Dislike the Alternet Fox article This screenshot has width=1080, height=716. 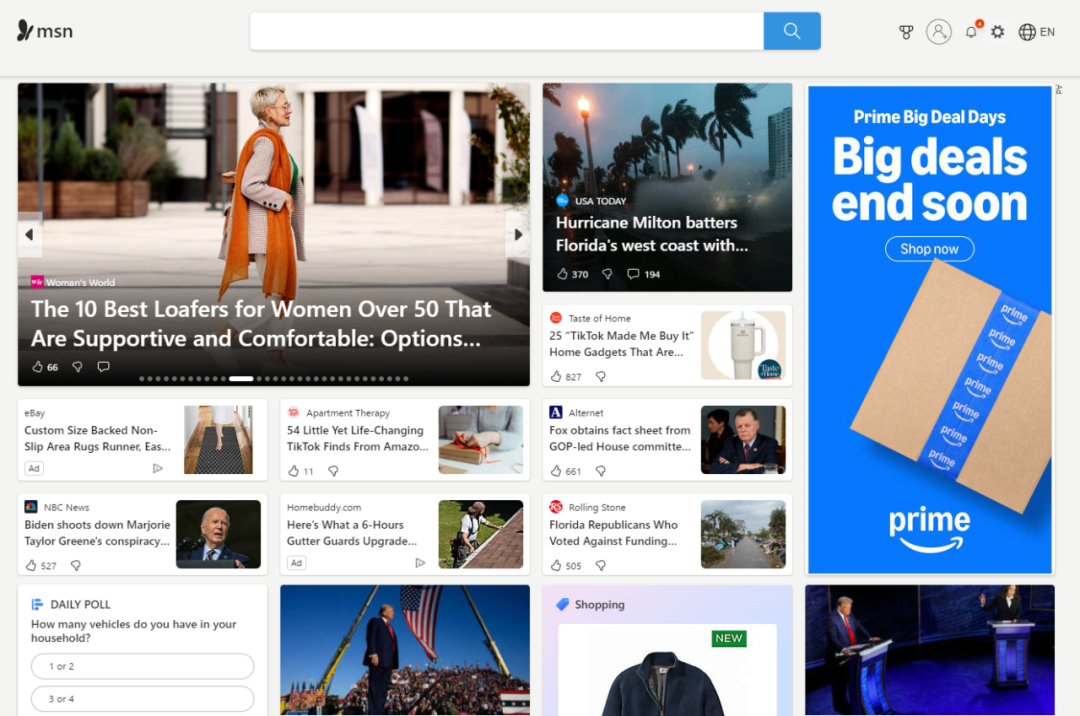point(601,471)
